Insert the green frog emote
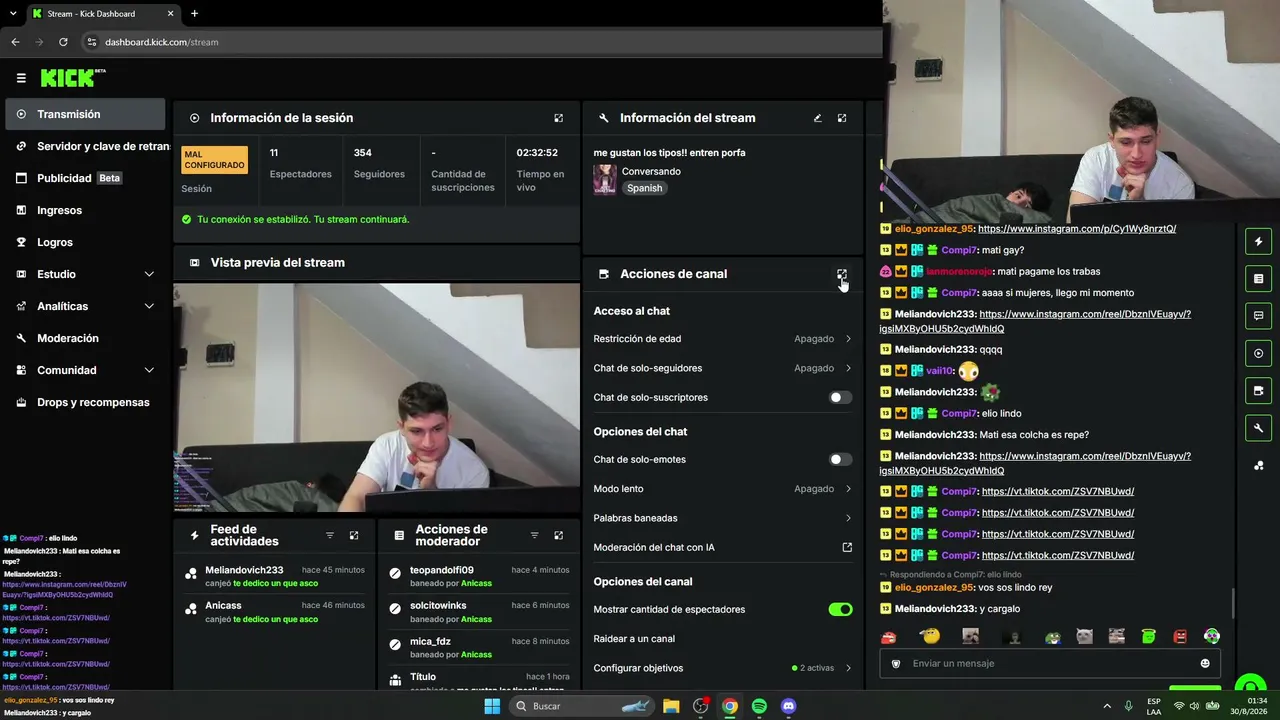 pyautogui.click(x=1052, y=636)
